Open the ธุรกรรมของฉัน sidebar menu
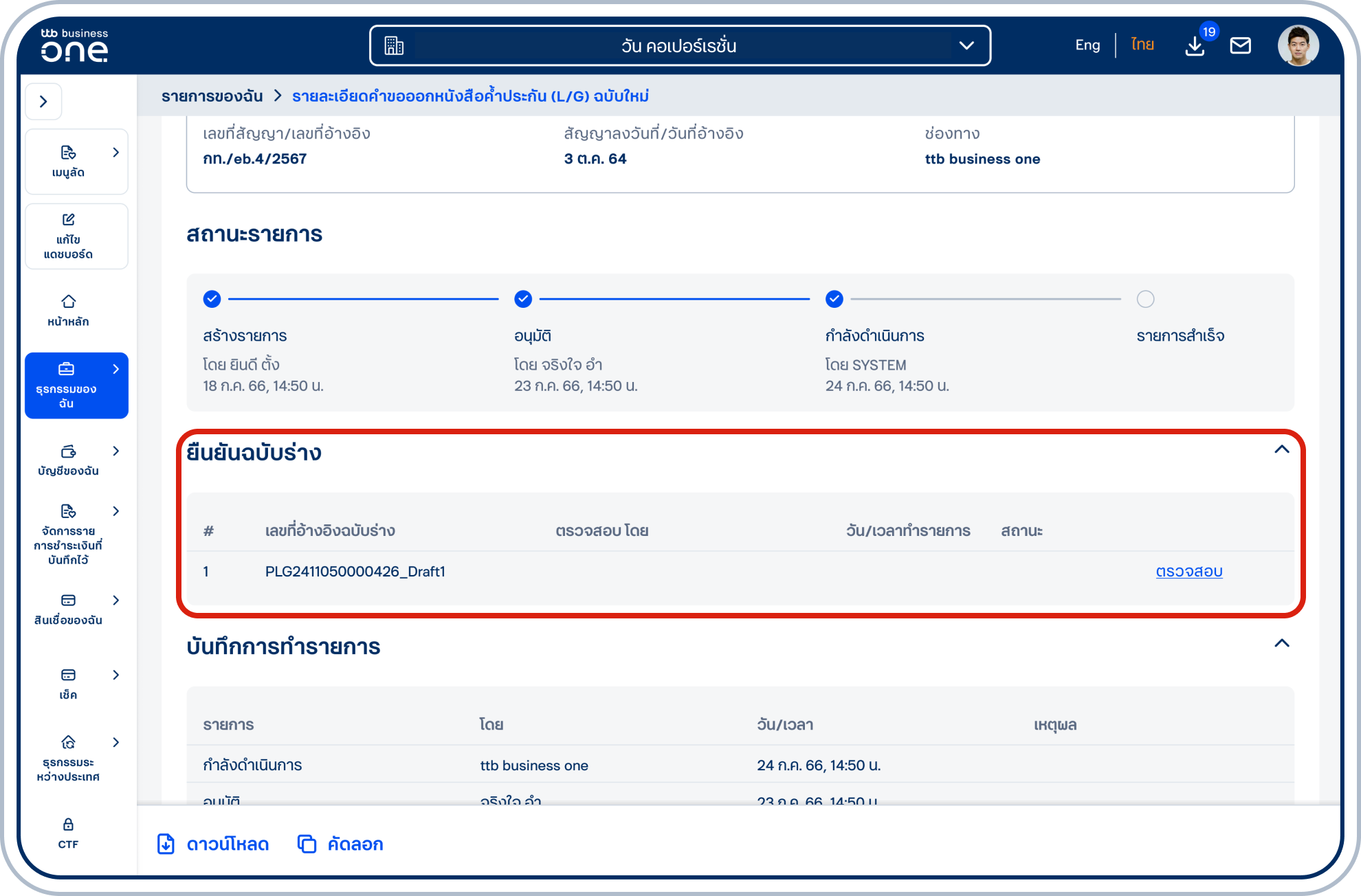This screenshot has width=1361, height=896. 76,385
